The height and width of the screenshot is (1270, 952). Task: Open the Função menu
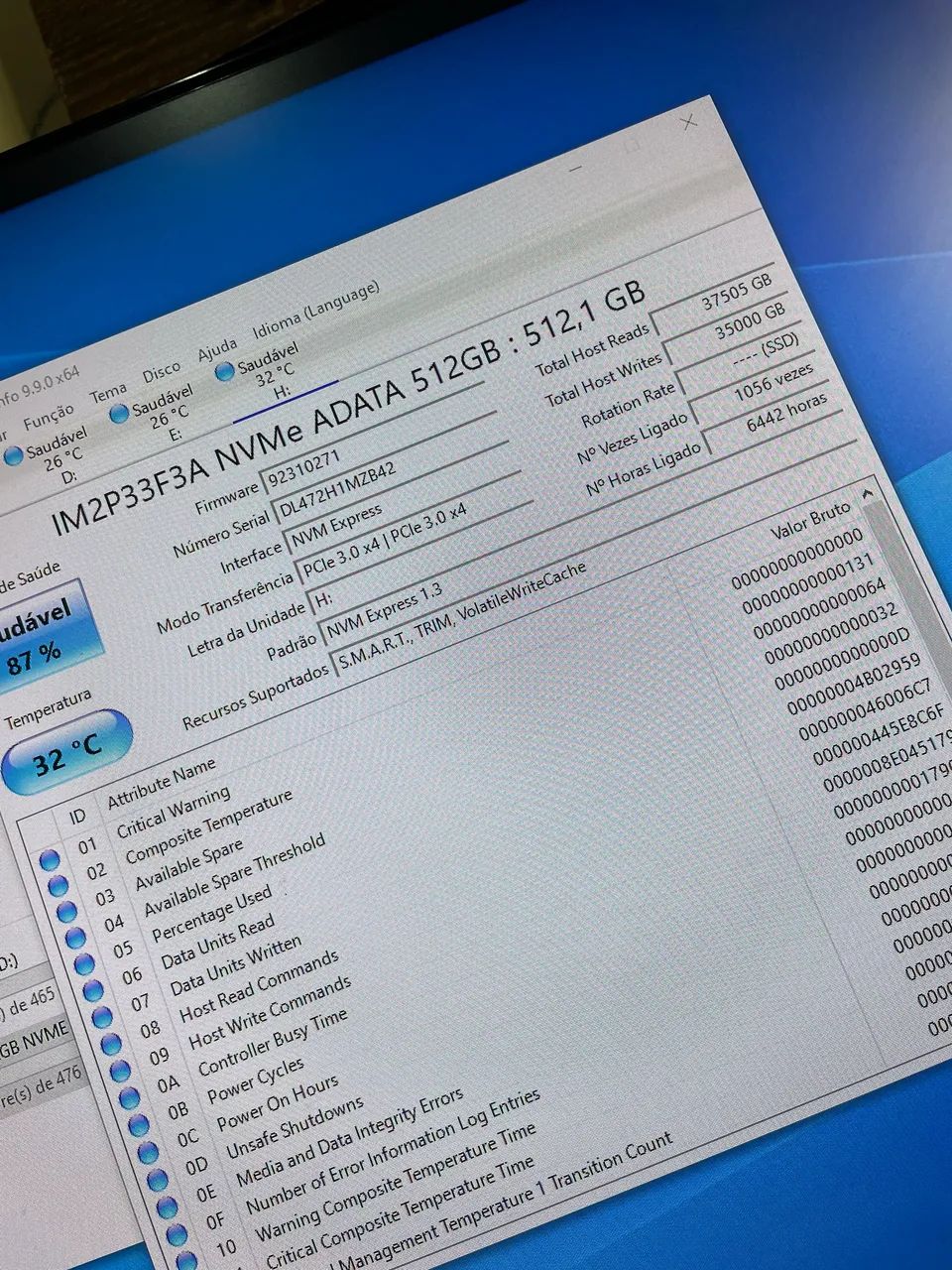[49, 417]
